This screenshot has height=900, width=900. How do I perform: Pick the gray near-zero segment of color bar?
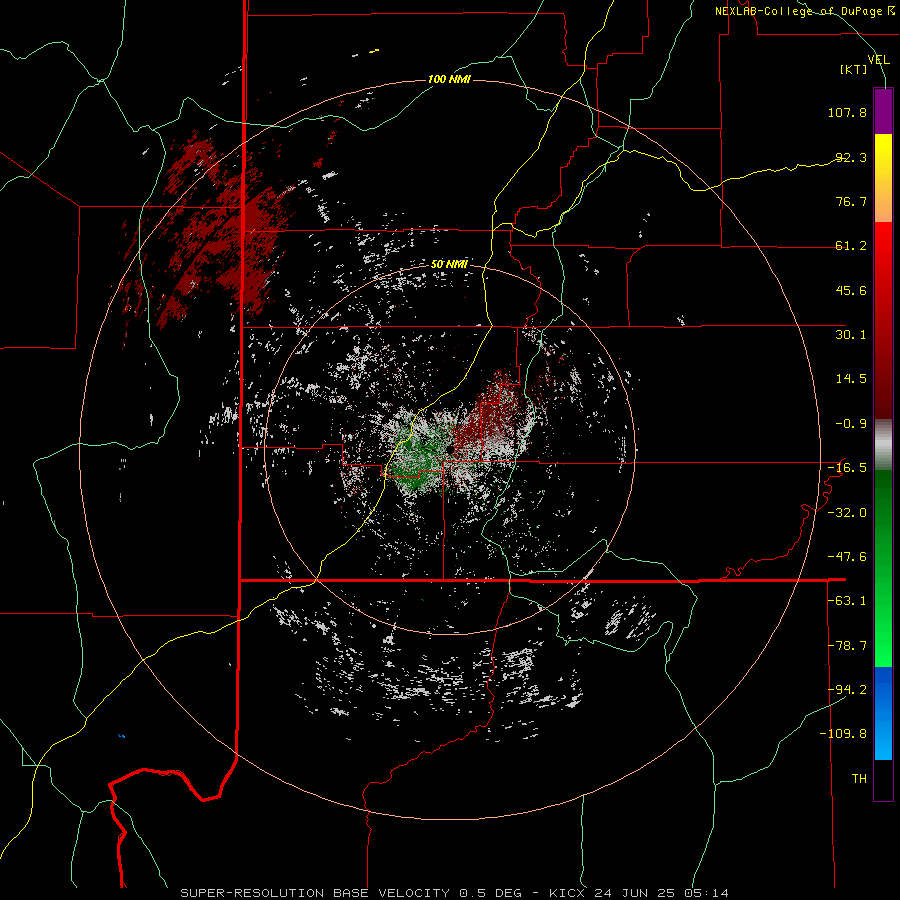(x=883, y=445)
